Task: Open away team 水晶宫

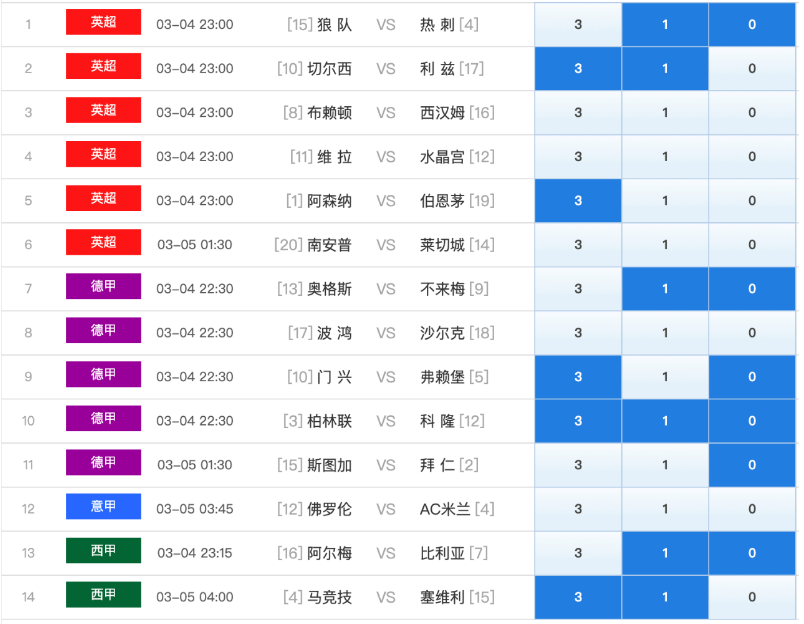Action: click(x=443, y=157)
